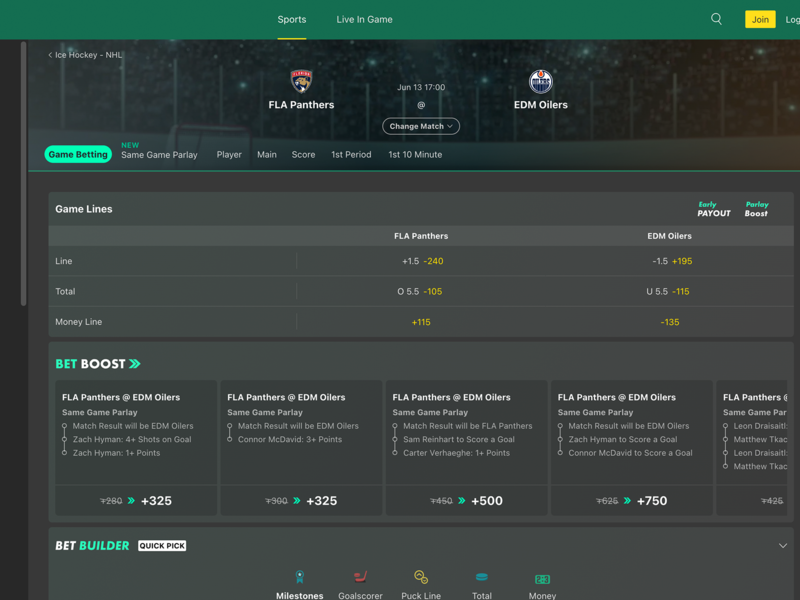Open the Change Match dropdown
This screenshot has height=600, width=800.
(421, 126)
